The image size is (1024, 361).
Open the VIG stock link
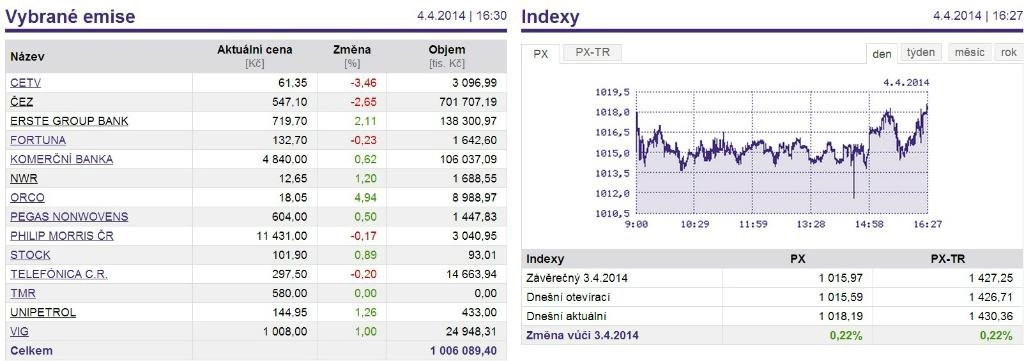point(20,332)
